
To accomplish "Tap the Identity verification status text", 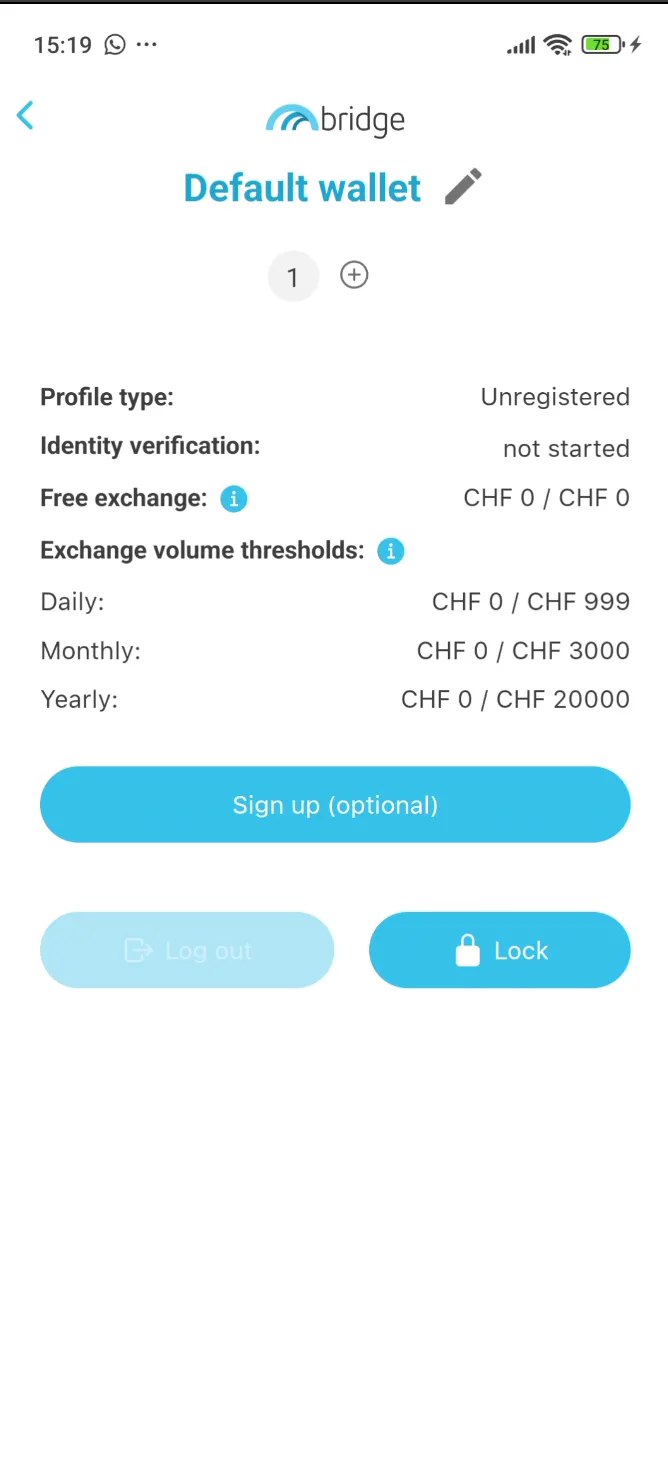I will pos(566,448).
